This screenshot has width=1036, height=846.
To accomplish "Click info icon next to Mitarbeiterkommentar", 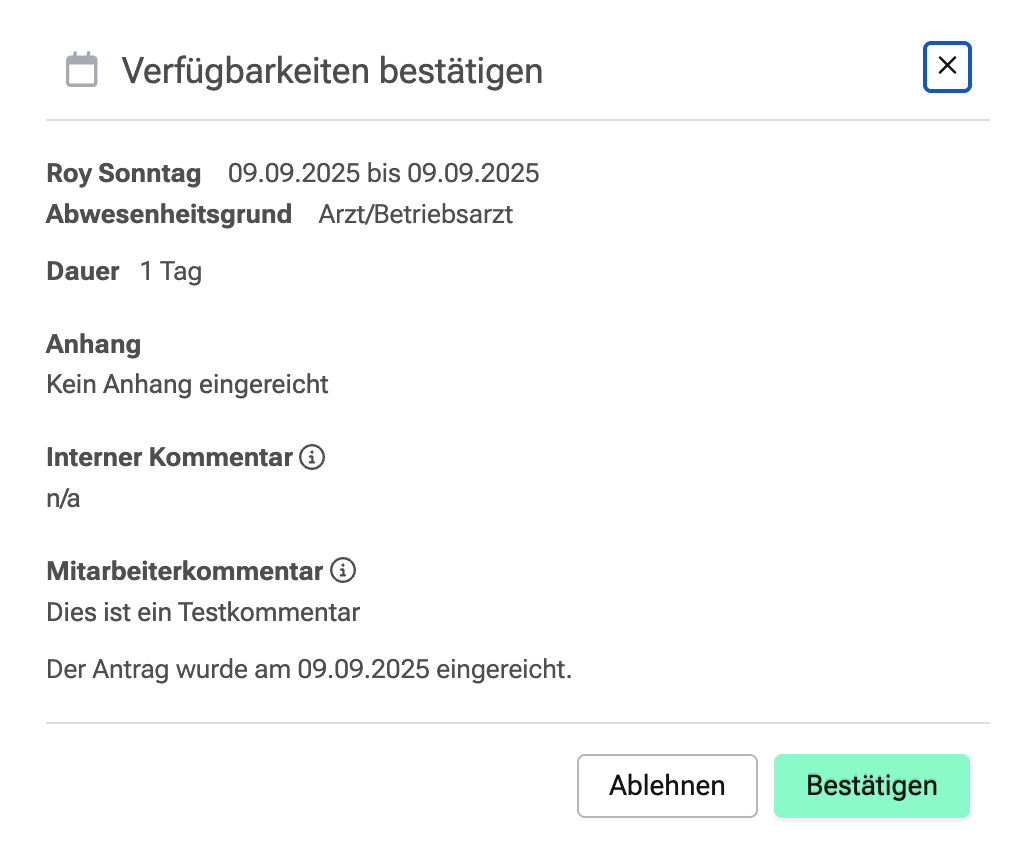I will point(343,571).
